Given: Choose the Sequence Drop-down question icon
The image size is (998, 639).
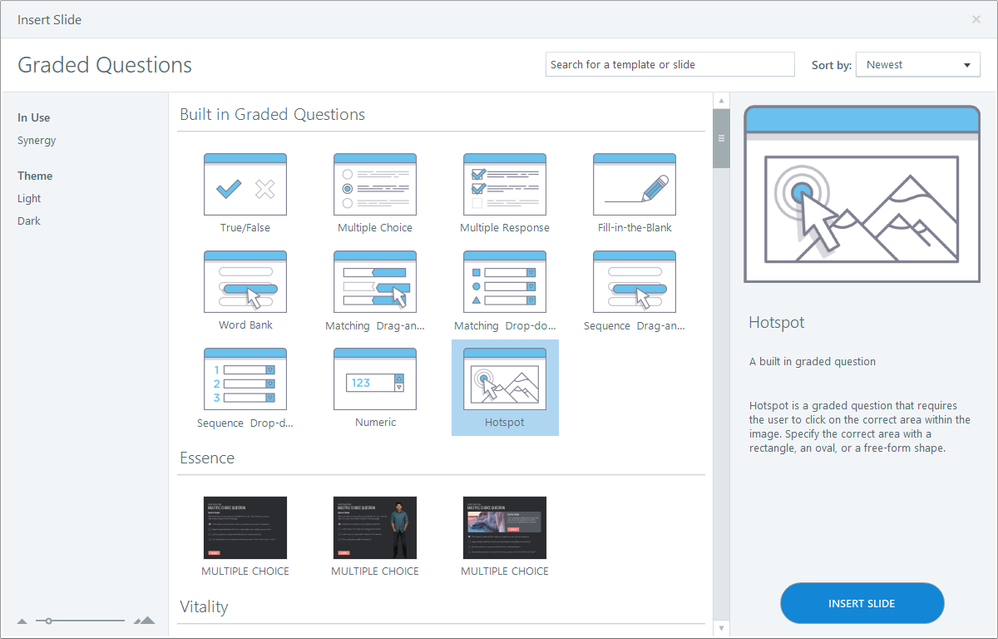Looking at the screenshot, I should (245, 379).
